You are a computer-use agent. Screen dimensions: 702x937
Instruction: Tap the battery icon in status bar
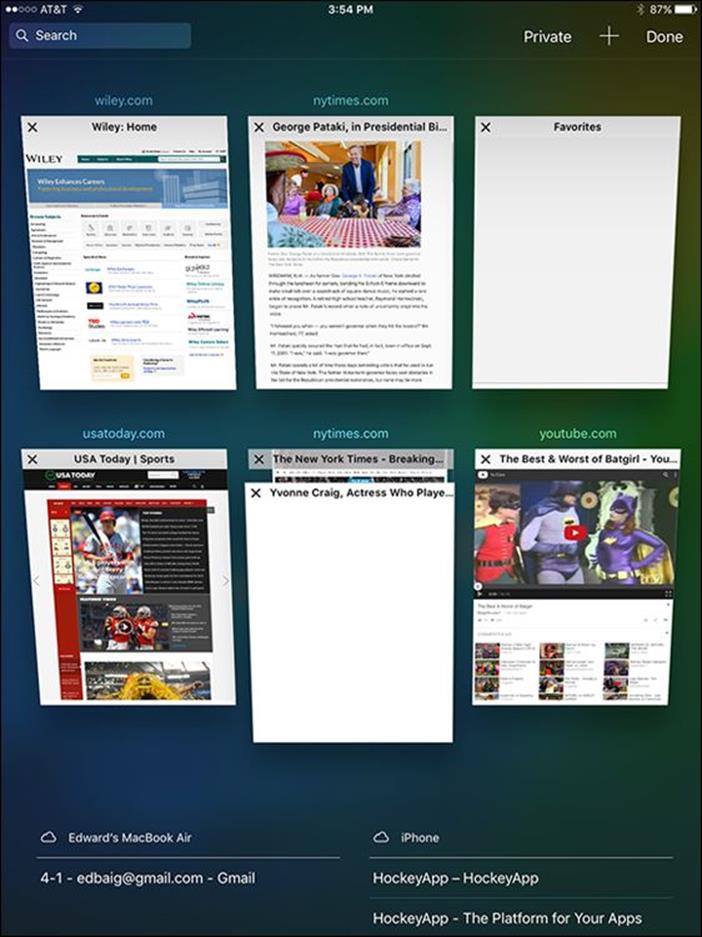(x=685, y=9)
